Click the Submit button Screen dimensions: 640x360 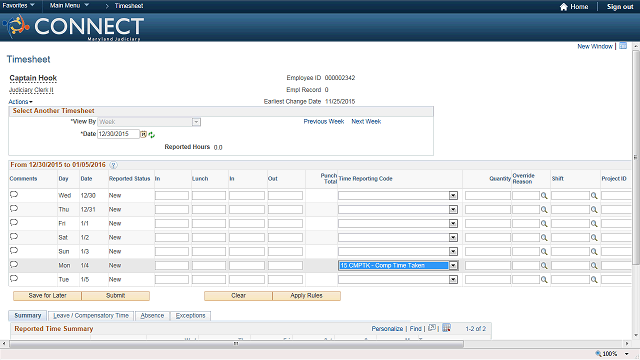coord(116,296)
